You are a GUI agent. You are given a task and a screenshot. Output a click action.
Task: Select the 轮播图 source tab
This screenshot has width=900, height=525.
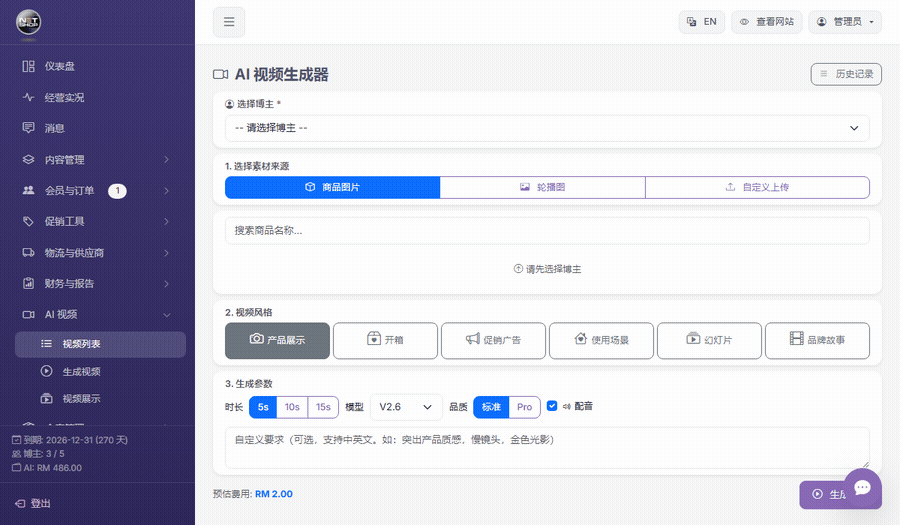pos(542,187)
